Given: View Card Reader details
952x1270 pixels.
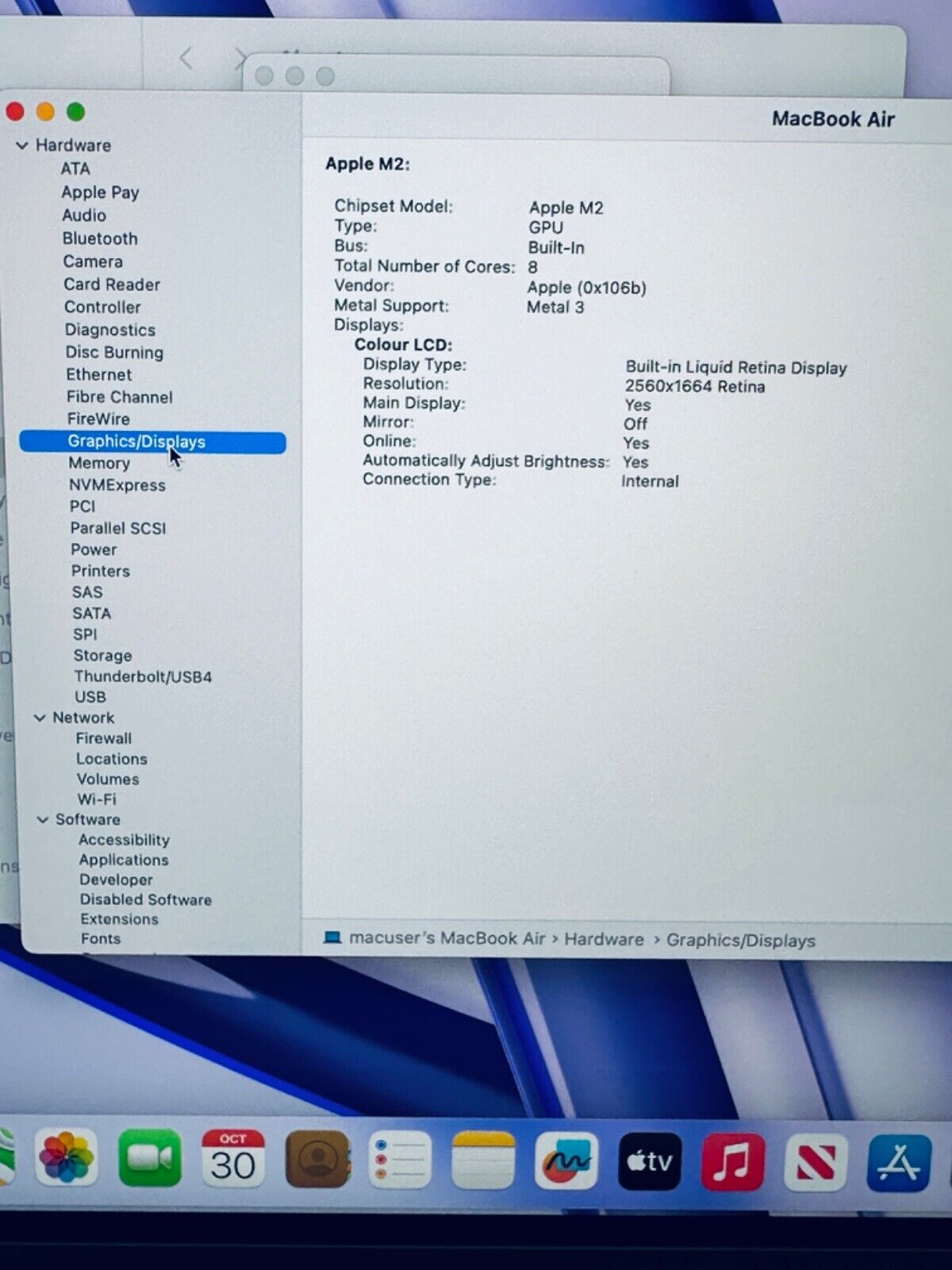Looking at the screenshot, I should 112,284.
